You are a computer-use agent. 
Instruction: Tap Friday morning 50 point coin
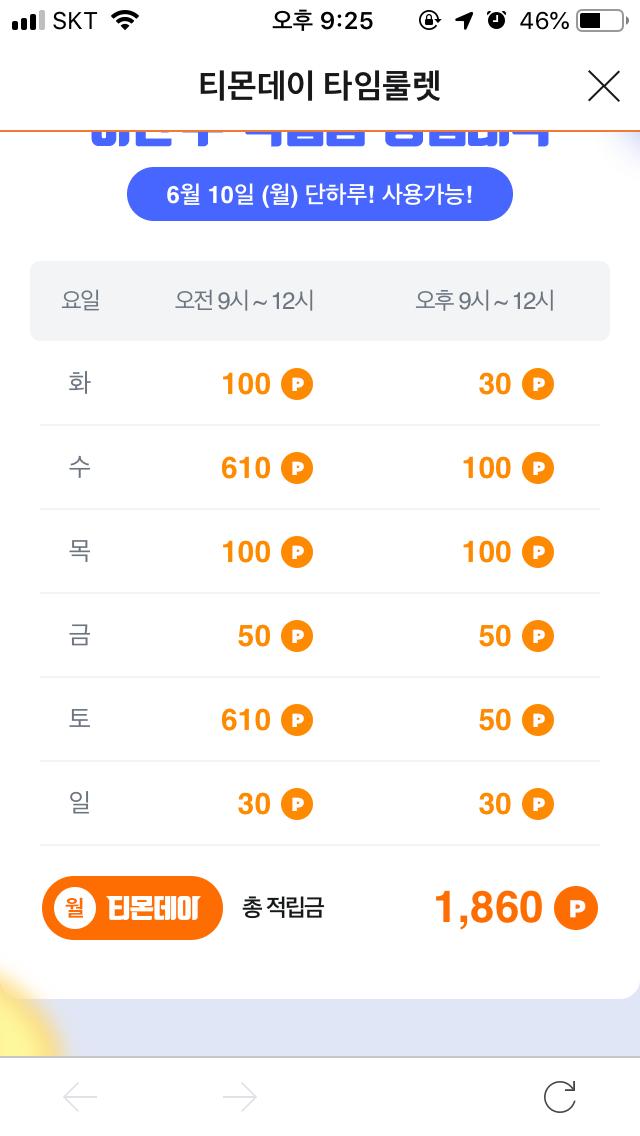(297, 636)
